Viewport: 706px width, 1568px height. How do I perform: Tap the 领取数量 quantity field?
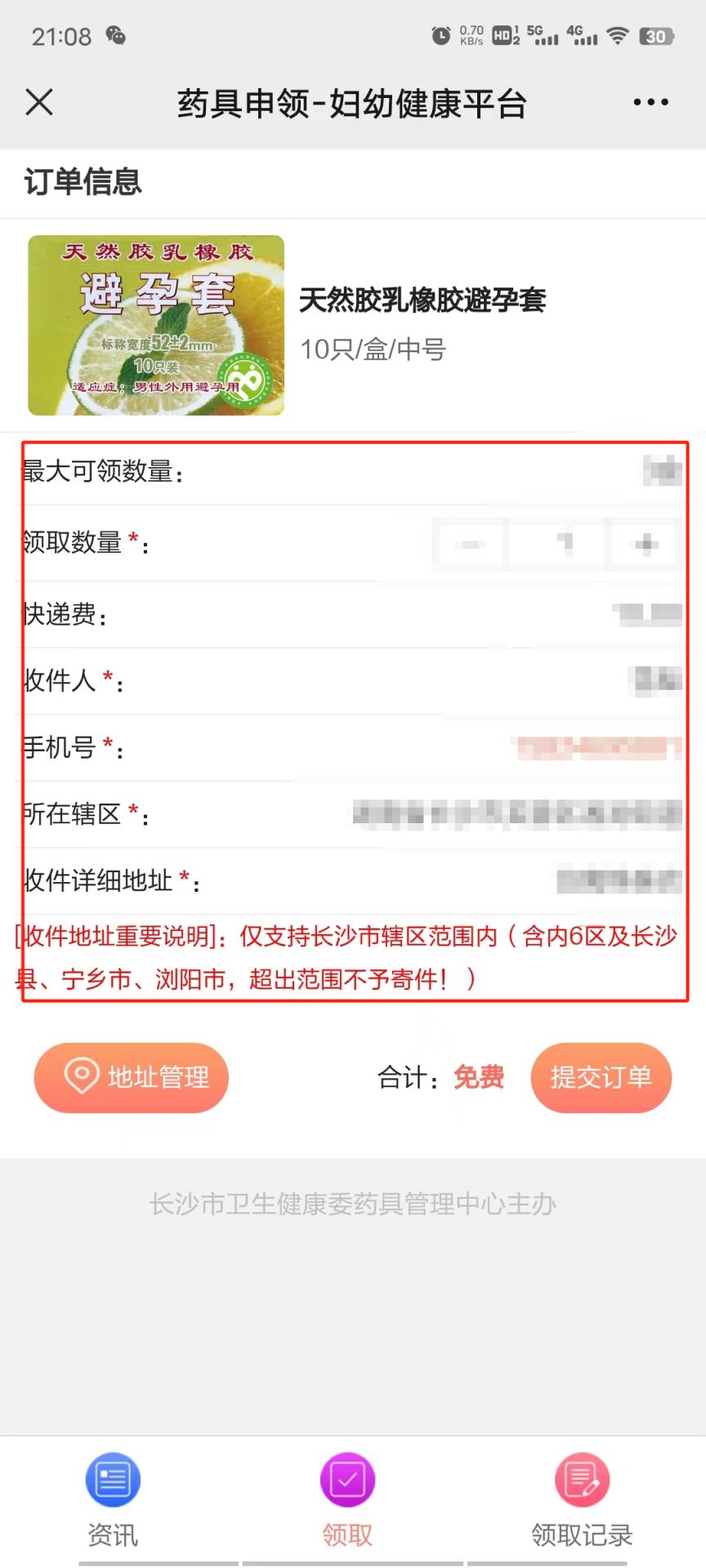tap(558, 544)
